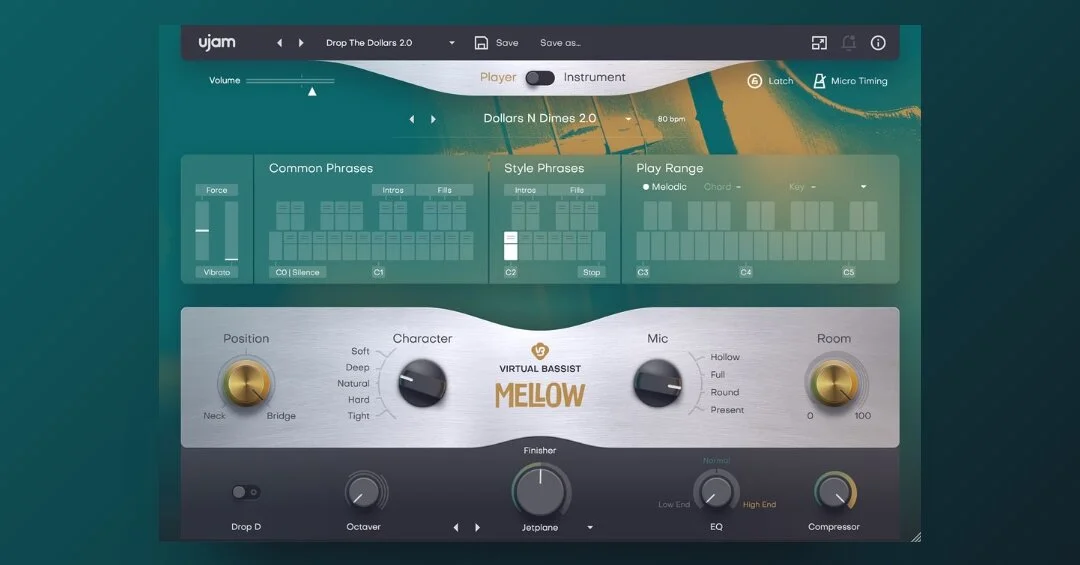Click the resize grip at bottom-right corner
This screenshot has width=1080, height=565.
915,537
